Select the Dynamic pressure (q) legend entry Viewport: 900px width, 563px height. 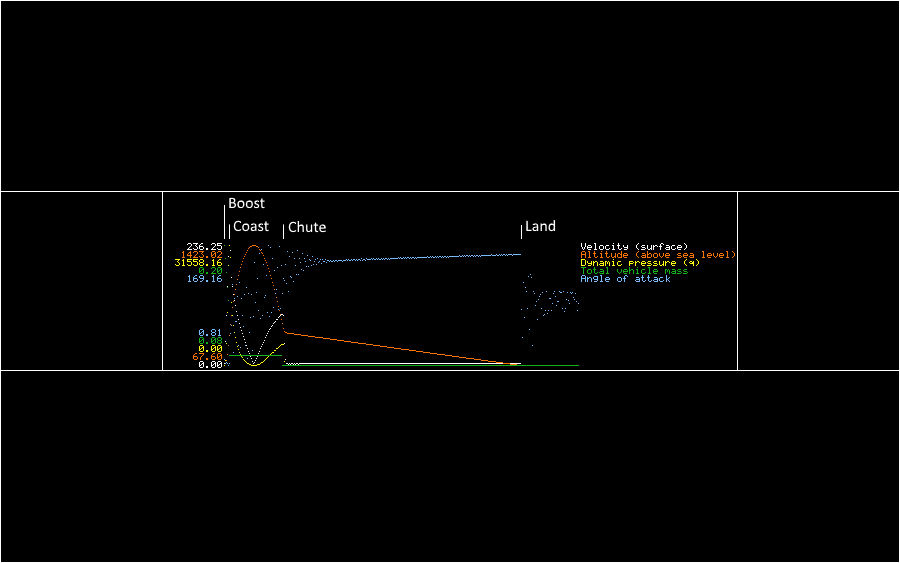pyautogui.click(x=640, y=263)
